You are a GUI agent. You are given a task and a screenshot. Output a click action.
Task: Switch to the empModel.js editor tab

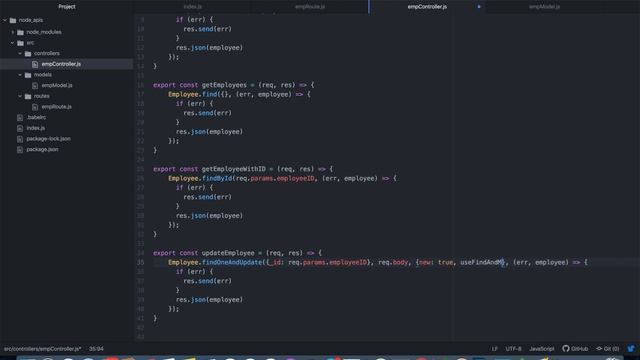point(544,7)
